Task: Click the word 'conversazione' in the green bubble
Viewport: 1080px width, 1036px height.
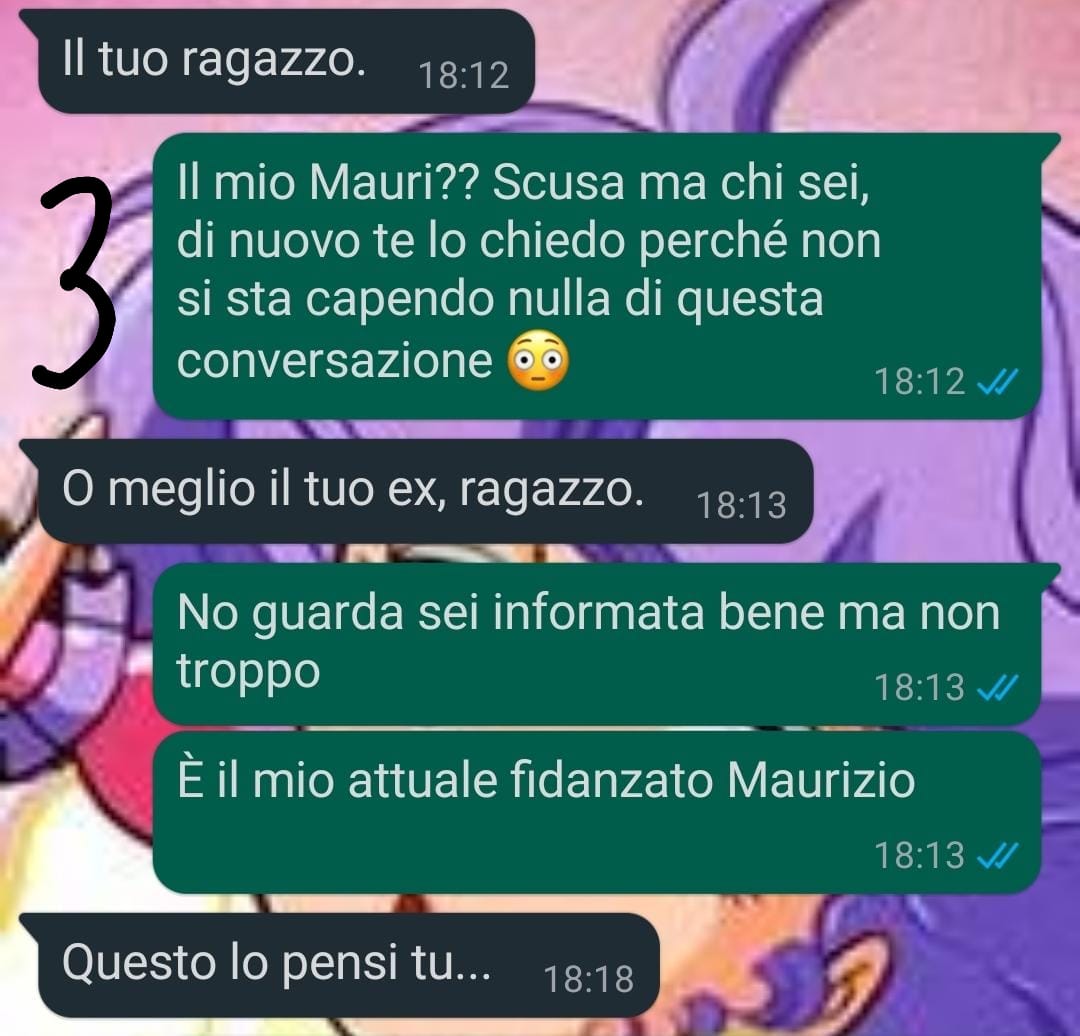Action: pyautogui.click(x=335, y=360)
